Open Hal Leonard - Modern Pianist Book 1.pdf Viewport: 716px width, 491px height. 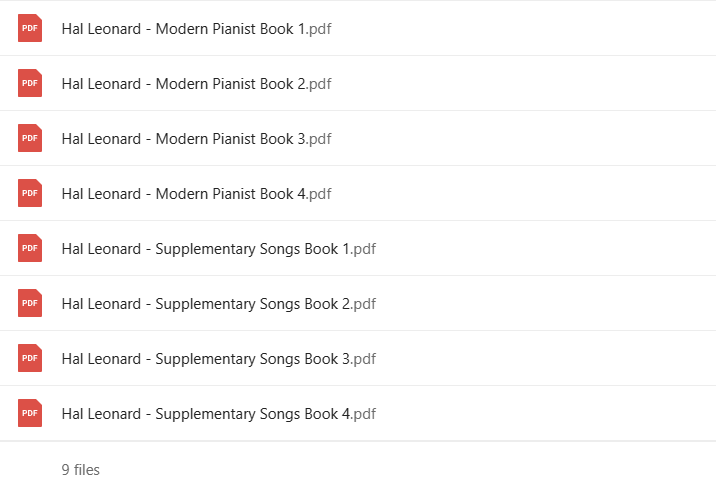pyautogui.click(x=196, y=29)
